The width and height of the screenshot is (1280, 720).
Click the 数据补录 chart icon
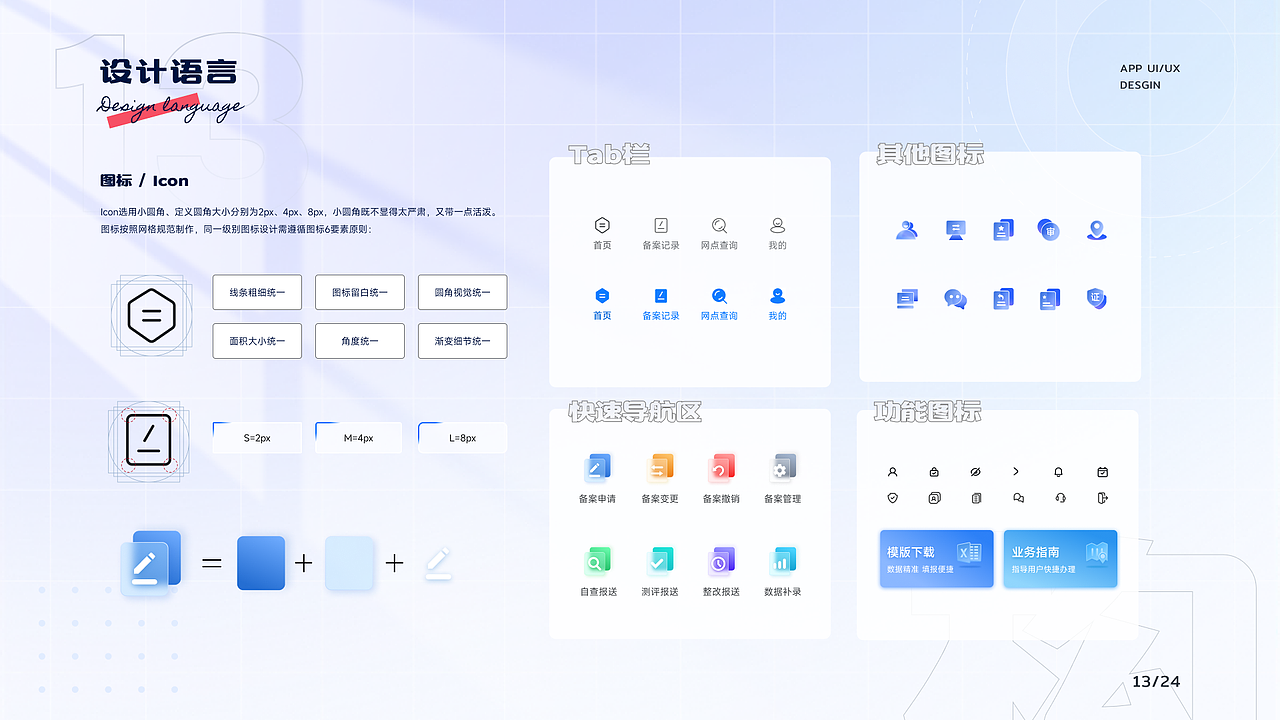pos(782,560)
